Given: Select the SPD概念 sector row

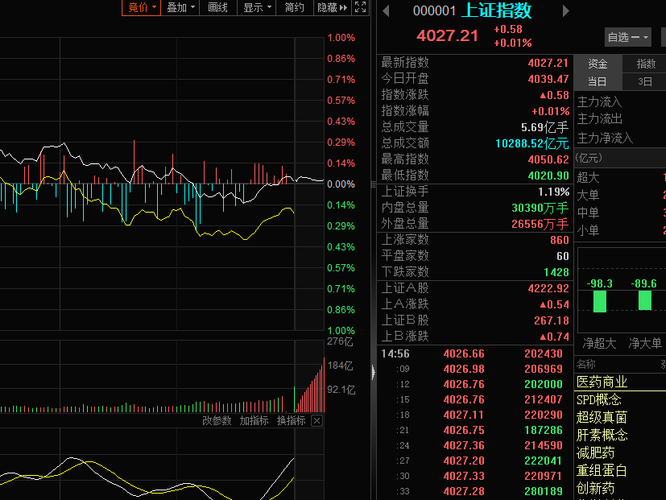Looking at the screenshot, I should [620, 400].
